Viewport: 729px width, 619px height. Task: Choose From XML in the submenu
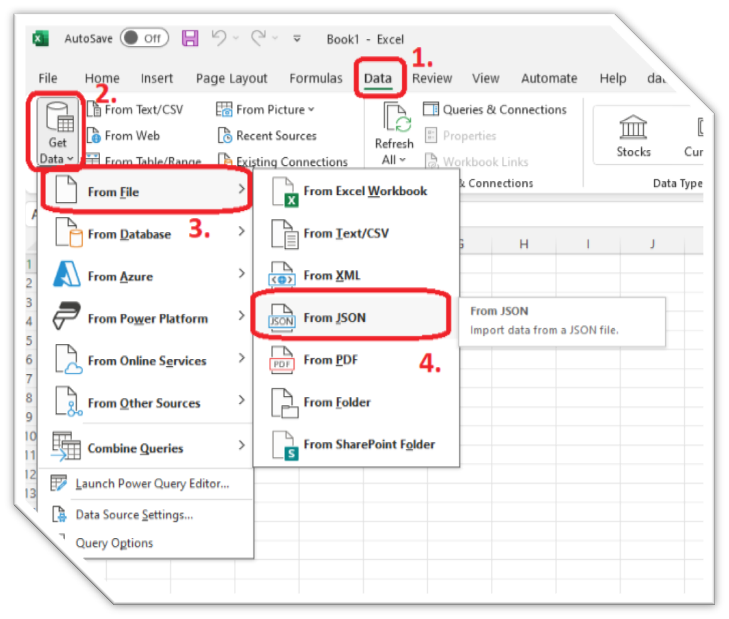click(331, 276)
